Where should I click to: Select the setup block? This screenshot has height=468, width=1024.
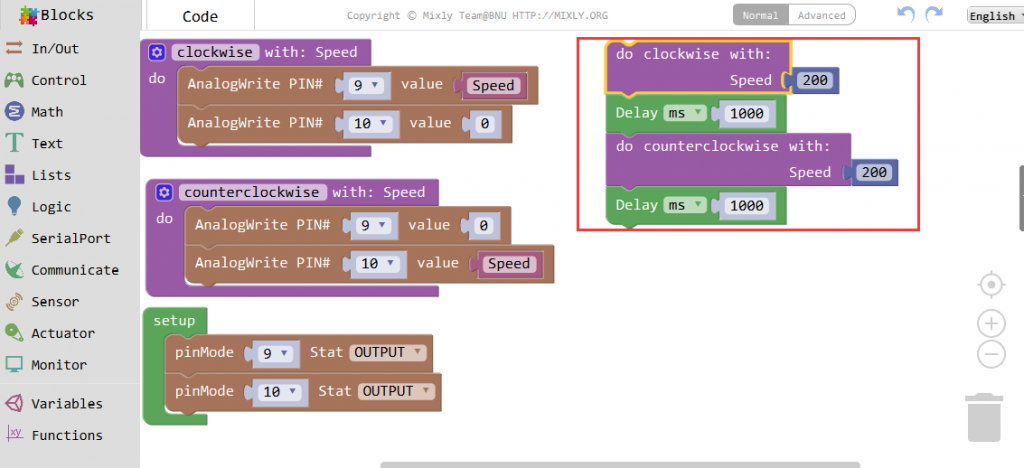point(174,320)
